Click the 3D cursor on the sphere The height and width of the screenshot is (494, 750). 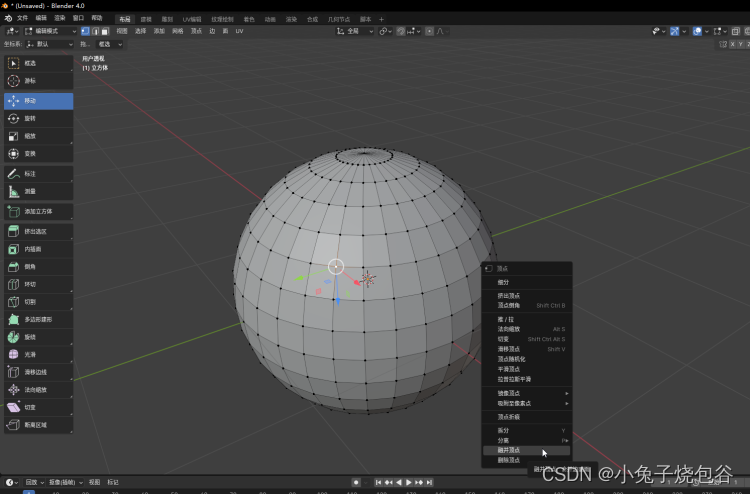[x=368, y=279]
